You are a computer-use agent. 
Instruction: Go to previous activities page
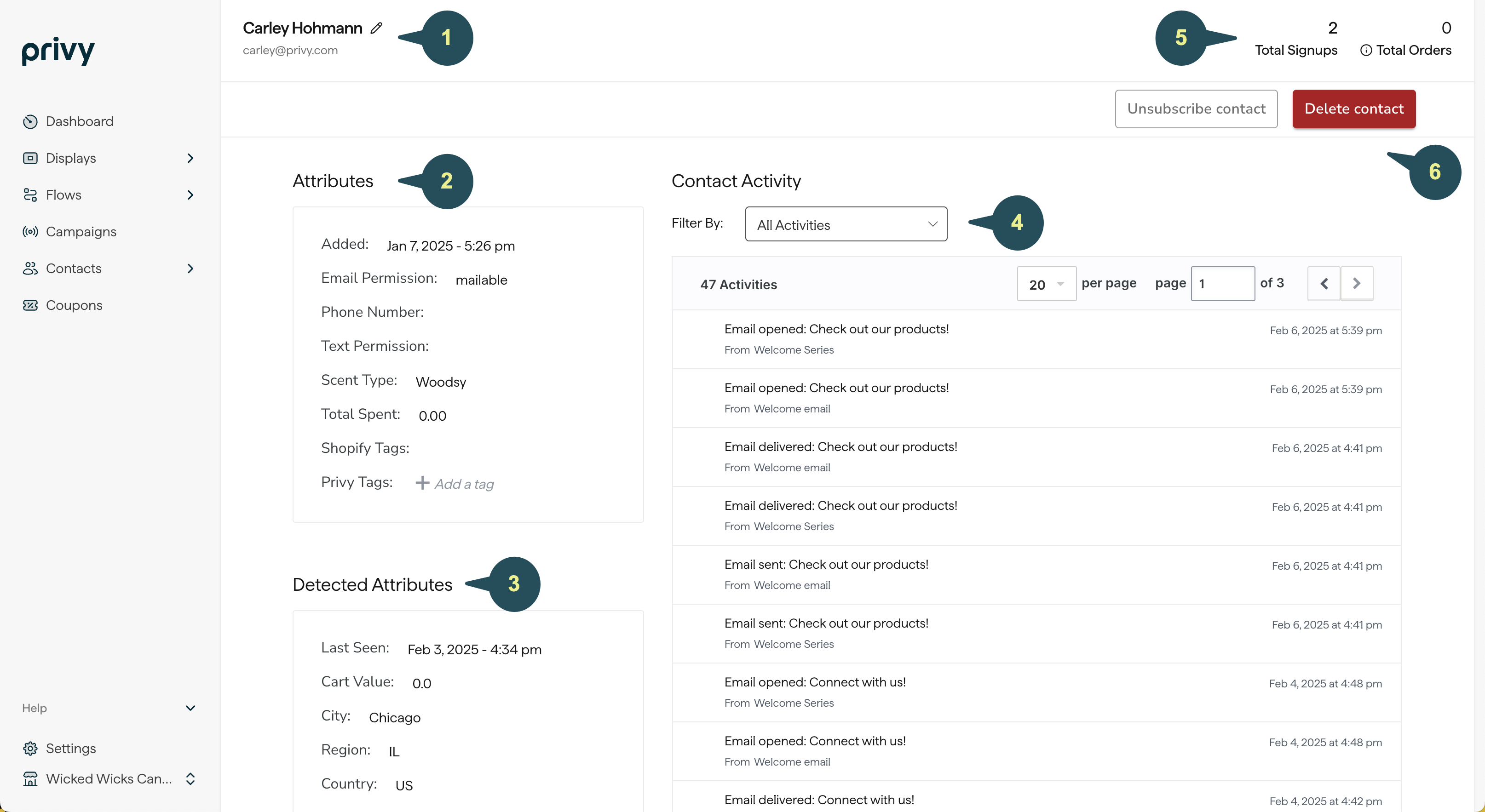pyautogui.click(x=1324, y=284)
